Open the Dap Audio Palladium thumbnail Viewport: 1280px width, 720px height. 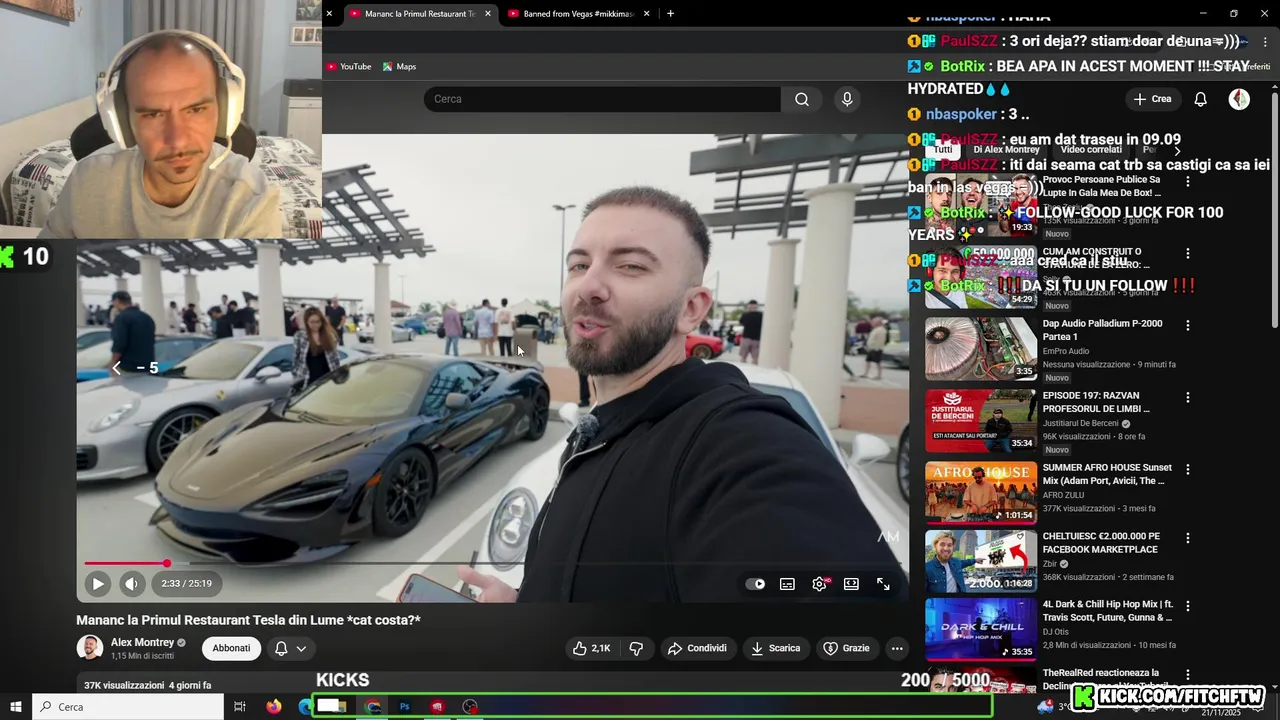coord(981,349)
